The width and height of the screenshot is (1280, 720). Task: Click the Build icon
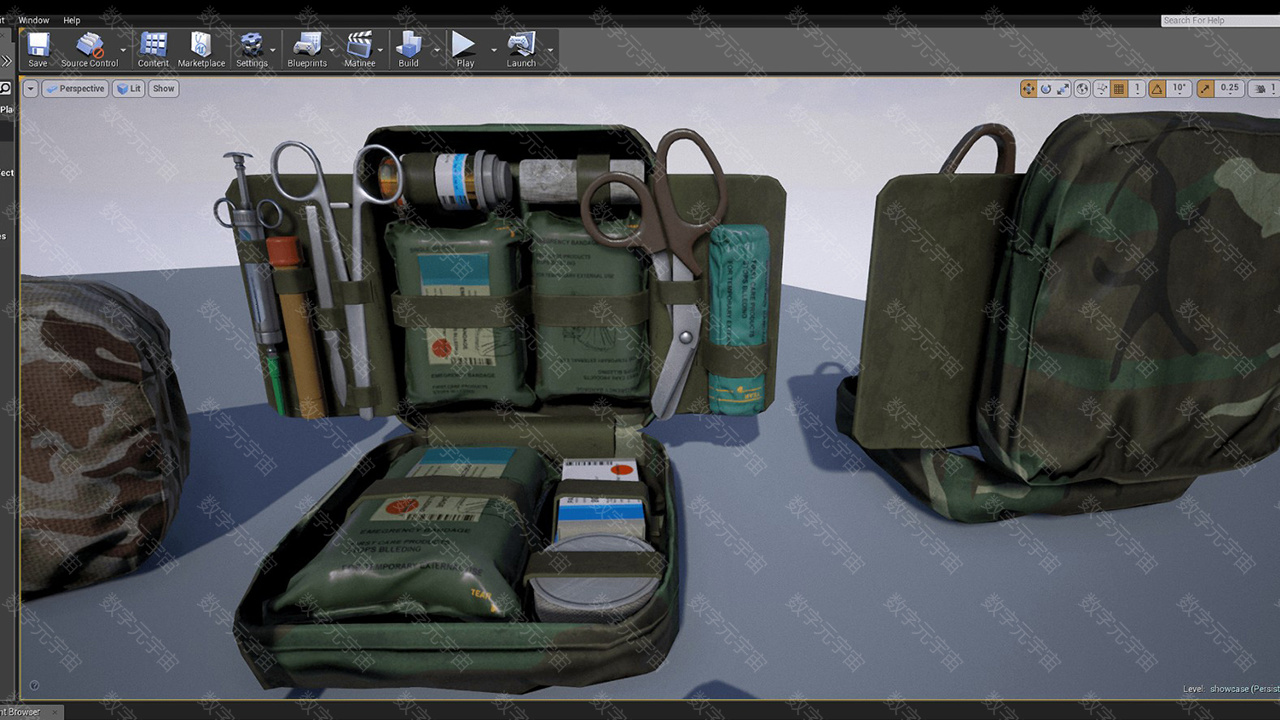click(x=408, y=49)
